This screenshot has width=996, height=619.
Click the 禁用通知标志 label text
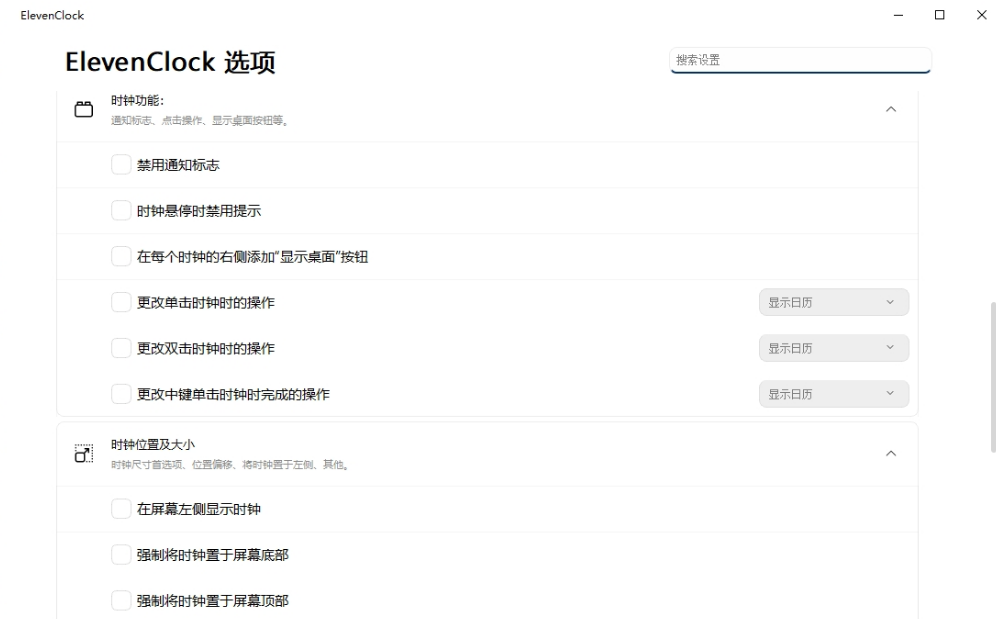(x=178, y=165)
